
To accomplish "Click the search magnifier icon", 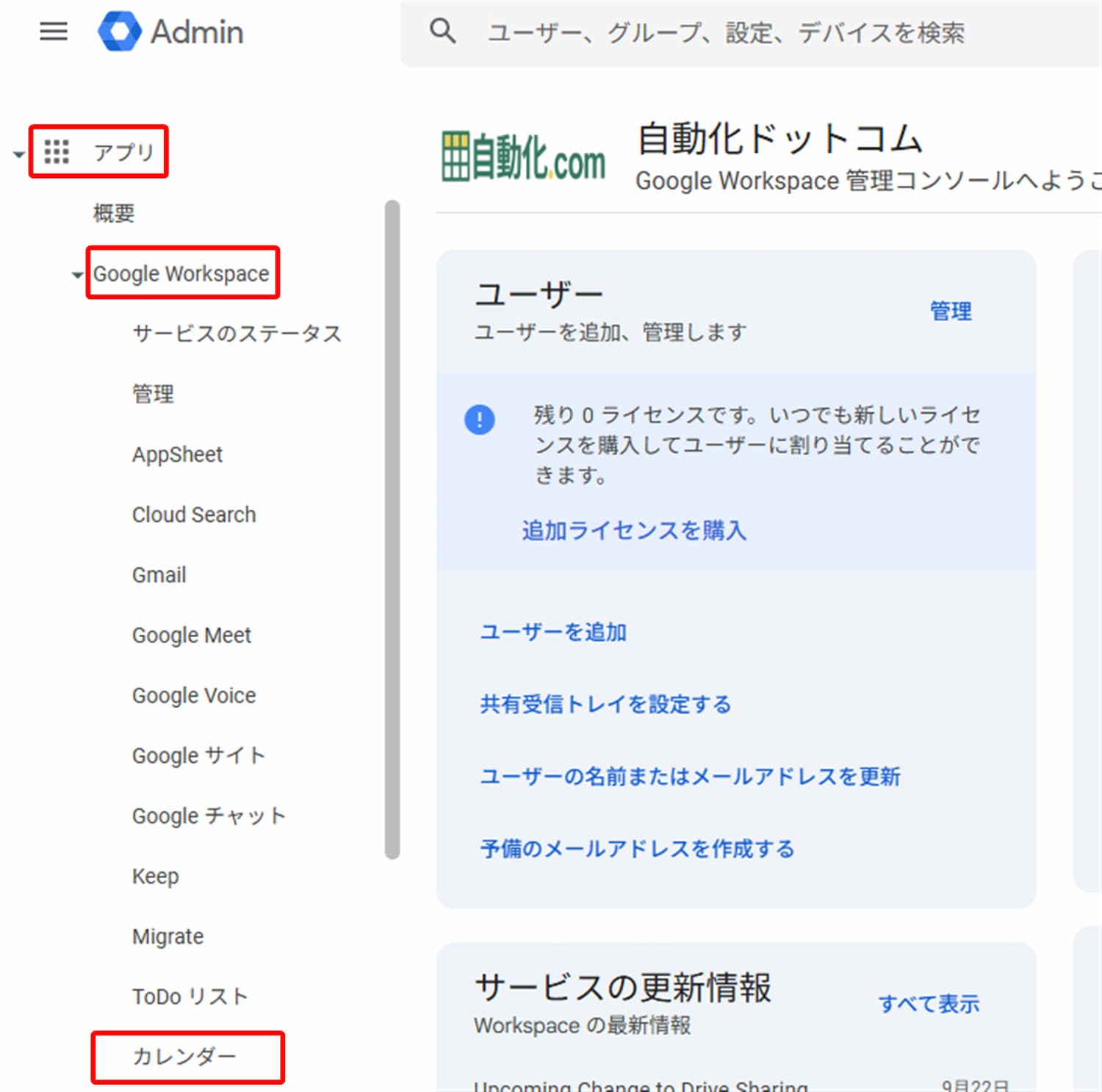I will pyautogui.click(x=442, y=32).
